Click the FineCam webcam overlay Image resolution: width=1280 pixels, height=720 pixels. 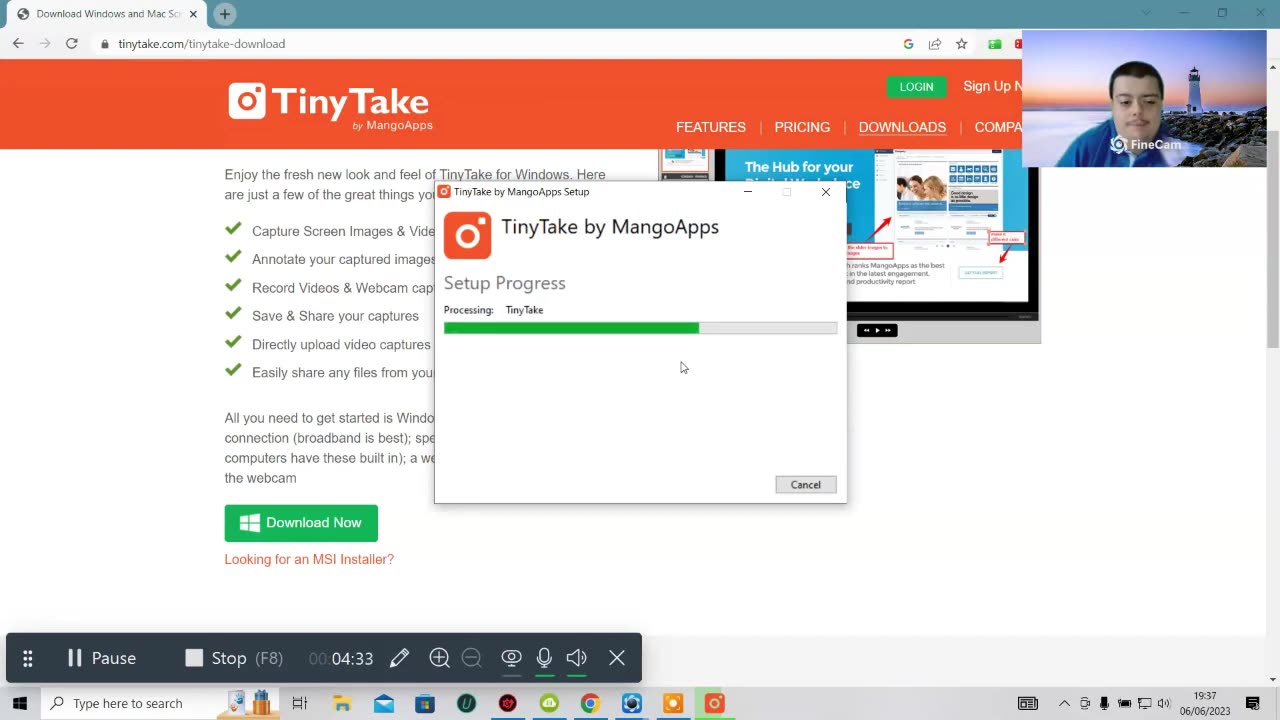pyautogui.click(x=1144, y=98)
